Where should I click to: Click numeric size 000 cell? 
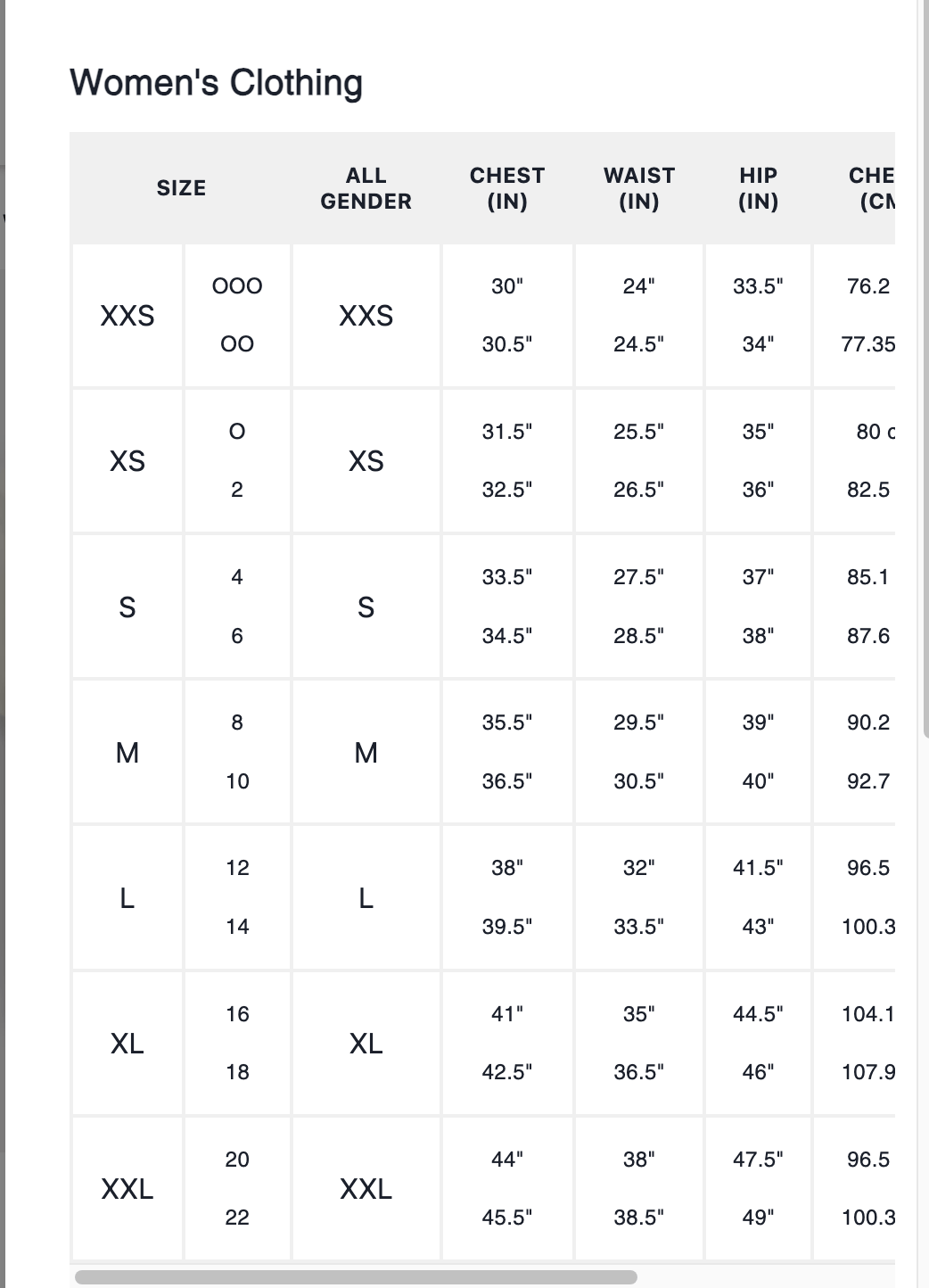pos(237,286)
